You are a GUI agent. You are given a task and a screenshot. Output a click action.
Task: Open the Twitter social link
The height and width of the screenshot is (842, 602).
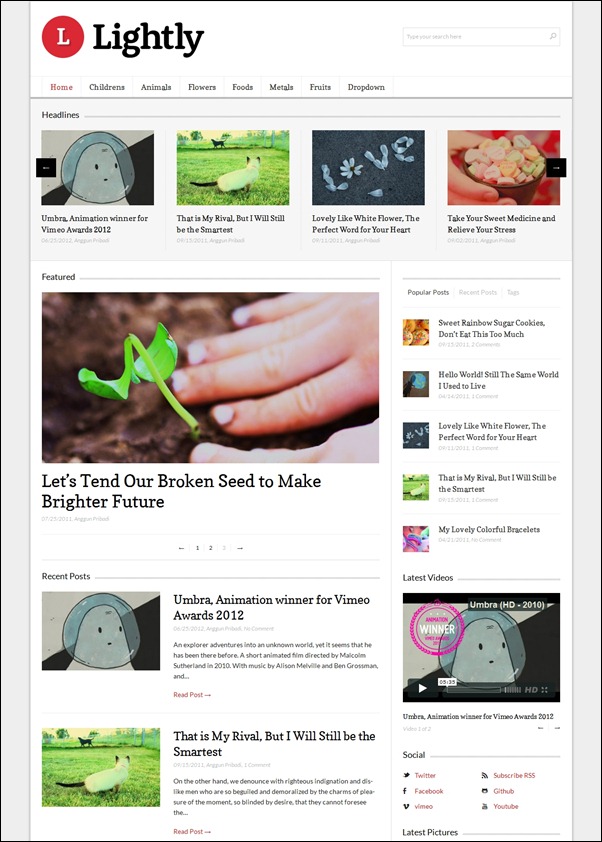[425, 775]
